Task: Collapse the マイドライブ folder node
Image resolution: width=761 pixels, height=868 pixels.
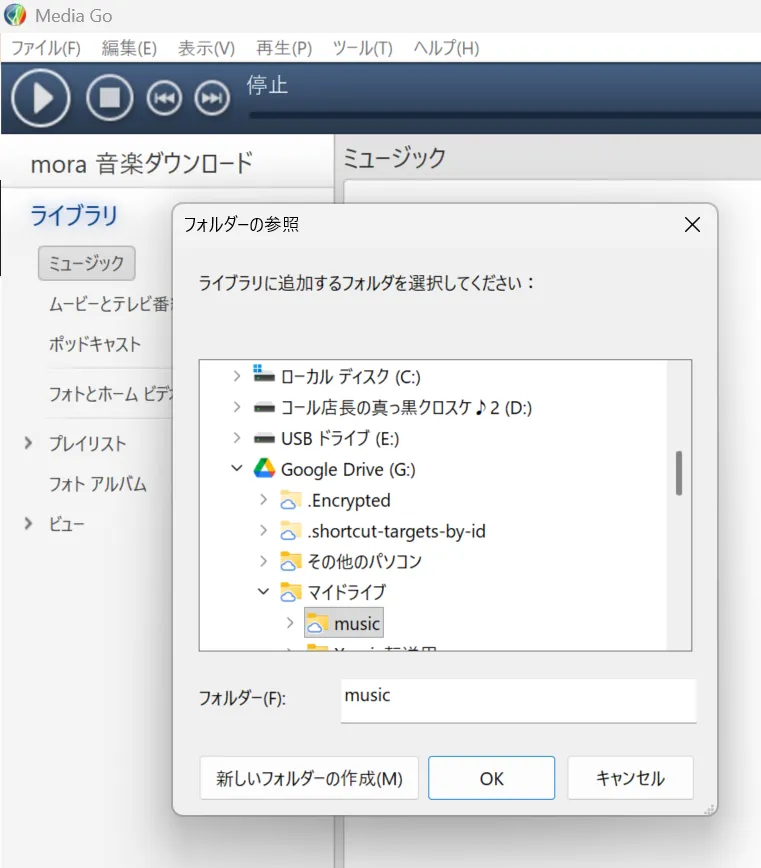Action: (263, 592)
